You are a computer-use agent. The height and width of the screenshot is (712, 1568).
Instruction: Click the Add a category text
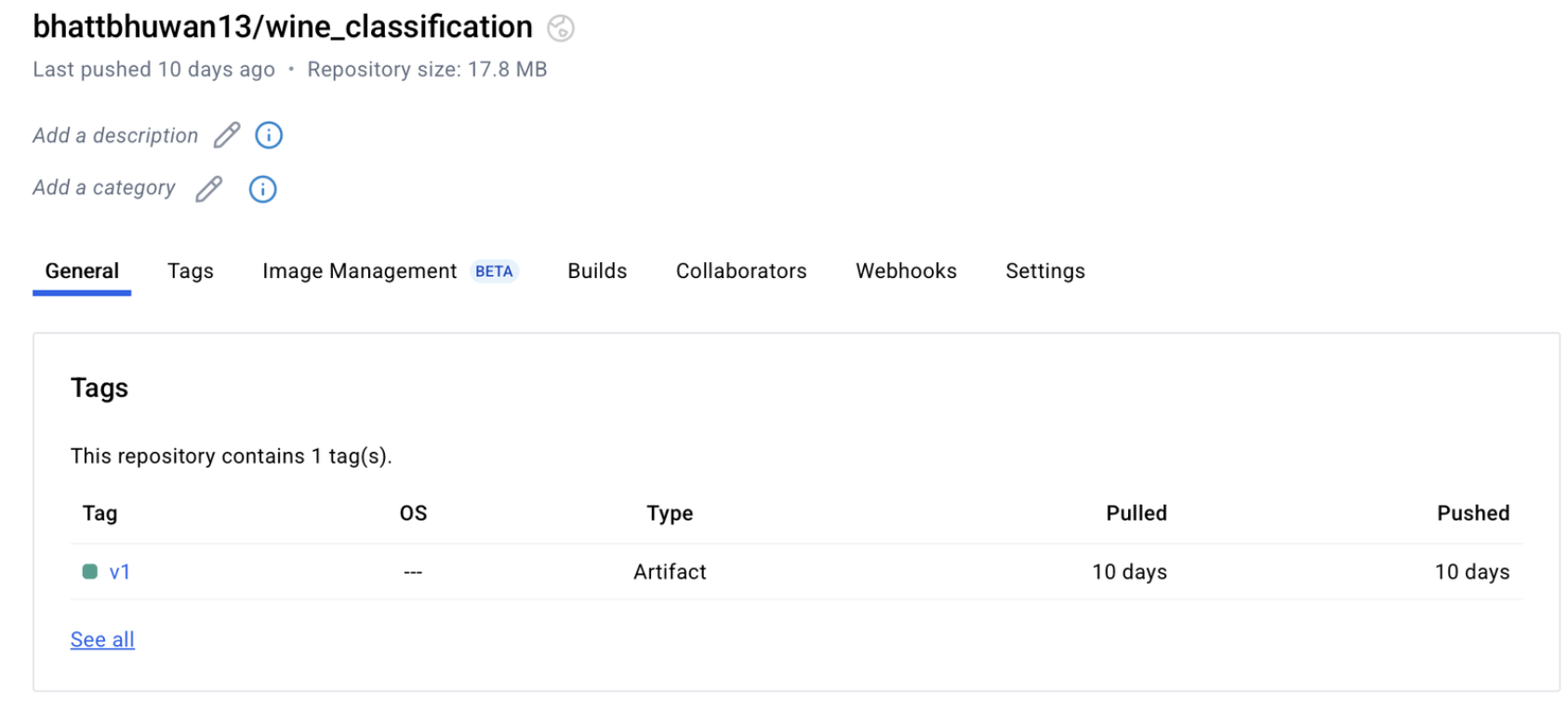104,188
